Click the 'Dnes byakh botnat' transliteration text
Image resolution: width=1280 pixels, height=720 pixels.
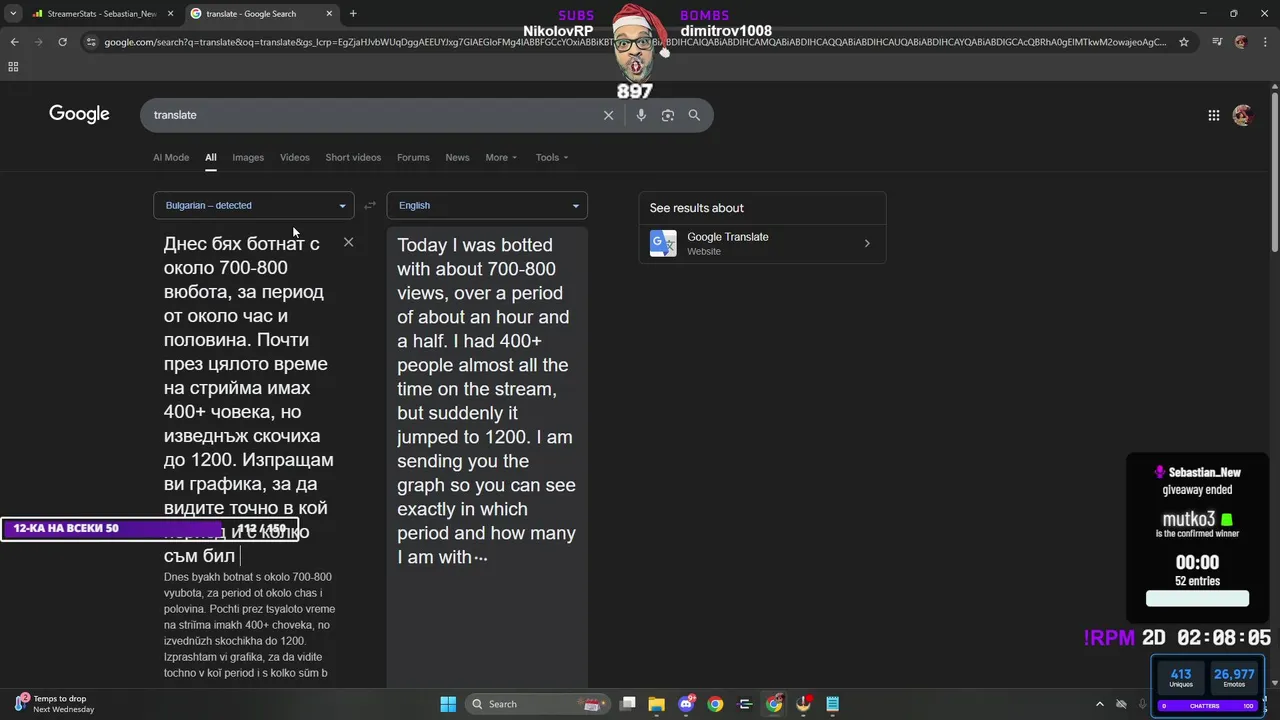click(x=250, y=625)
